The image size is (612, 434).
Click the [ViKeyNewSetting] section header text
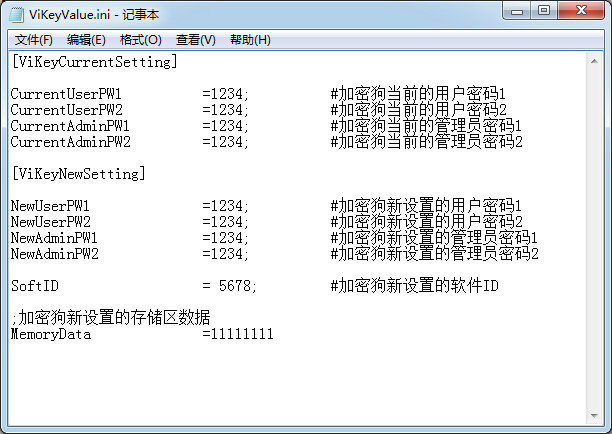[78, 174]
